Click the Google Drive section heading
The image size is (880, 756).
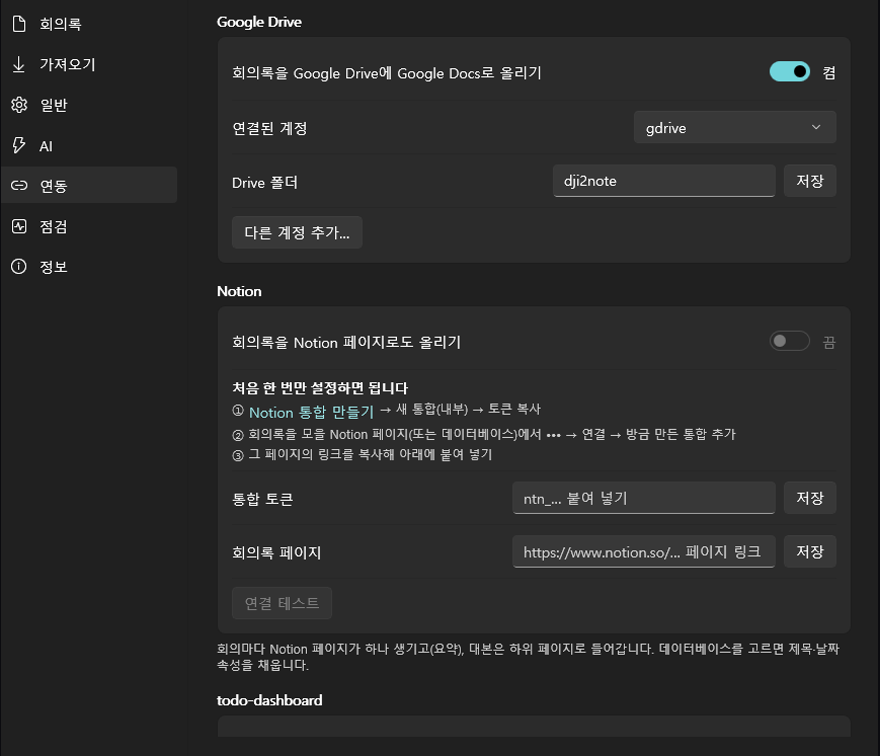(x=259, y=22)
